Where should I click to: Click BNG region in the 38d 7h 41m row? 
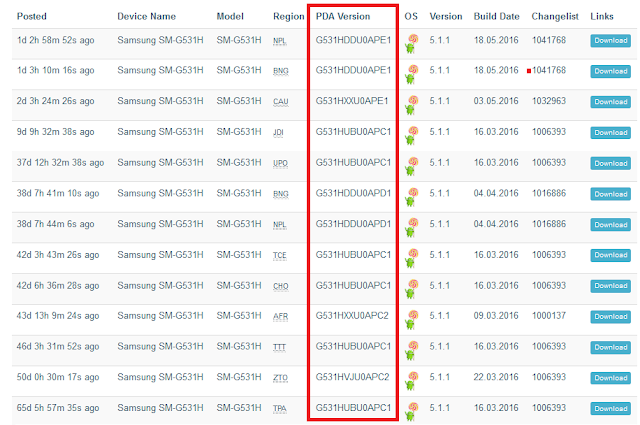(280, 194)
